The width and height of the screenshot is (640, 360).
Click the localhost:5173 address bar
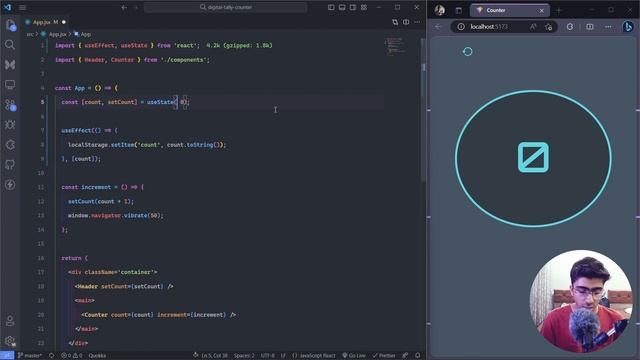click(x=489, y=27)
